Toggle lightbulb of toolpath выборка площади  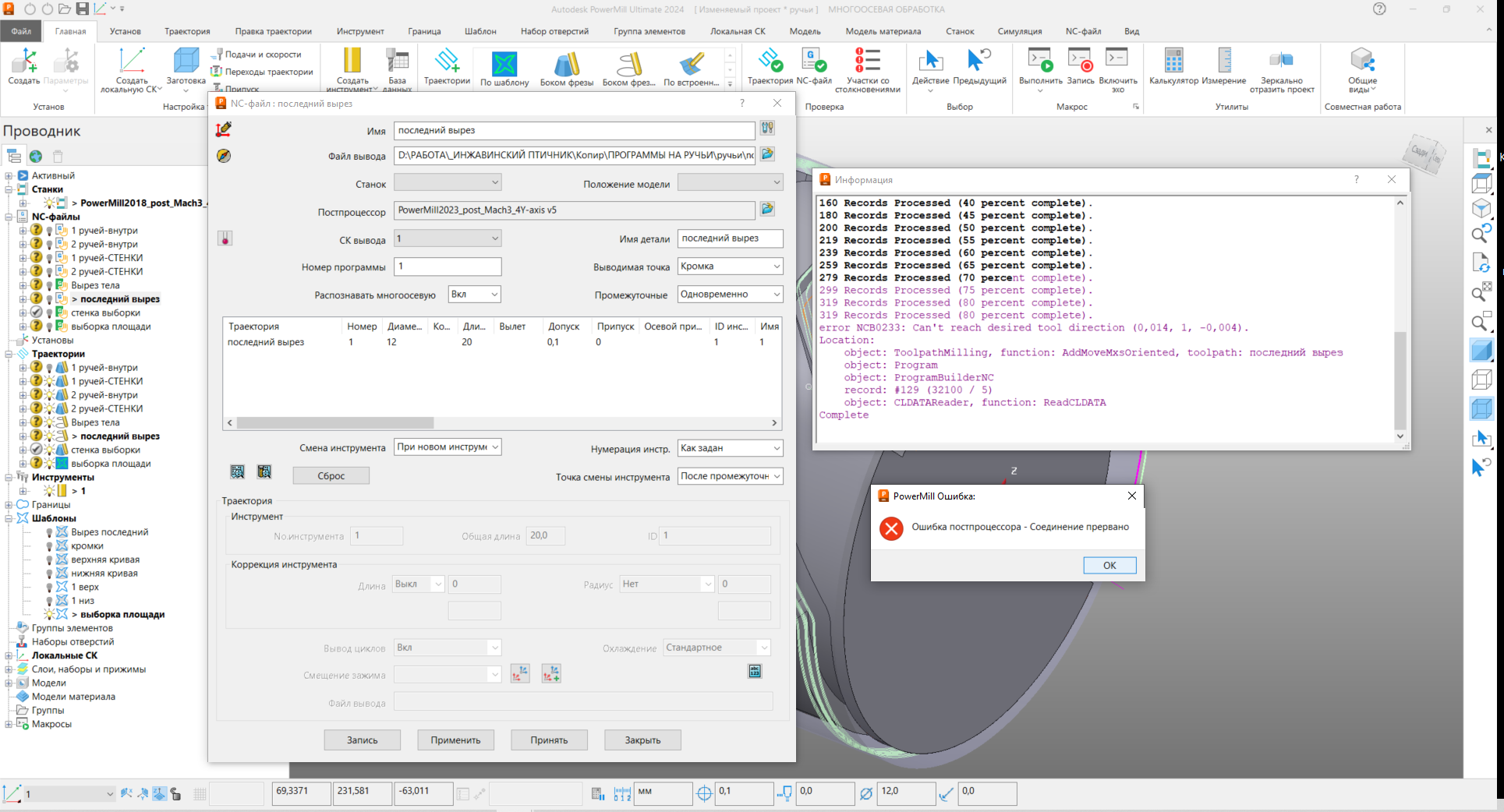(x=49, y=464)
